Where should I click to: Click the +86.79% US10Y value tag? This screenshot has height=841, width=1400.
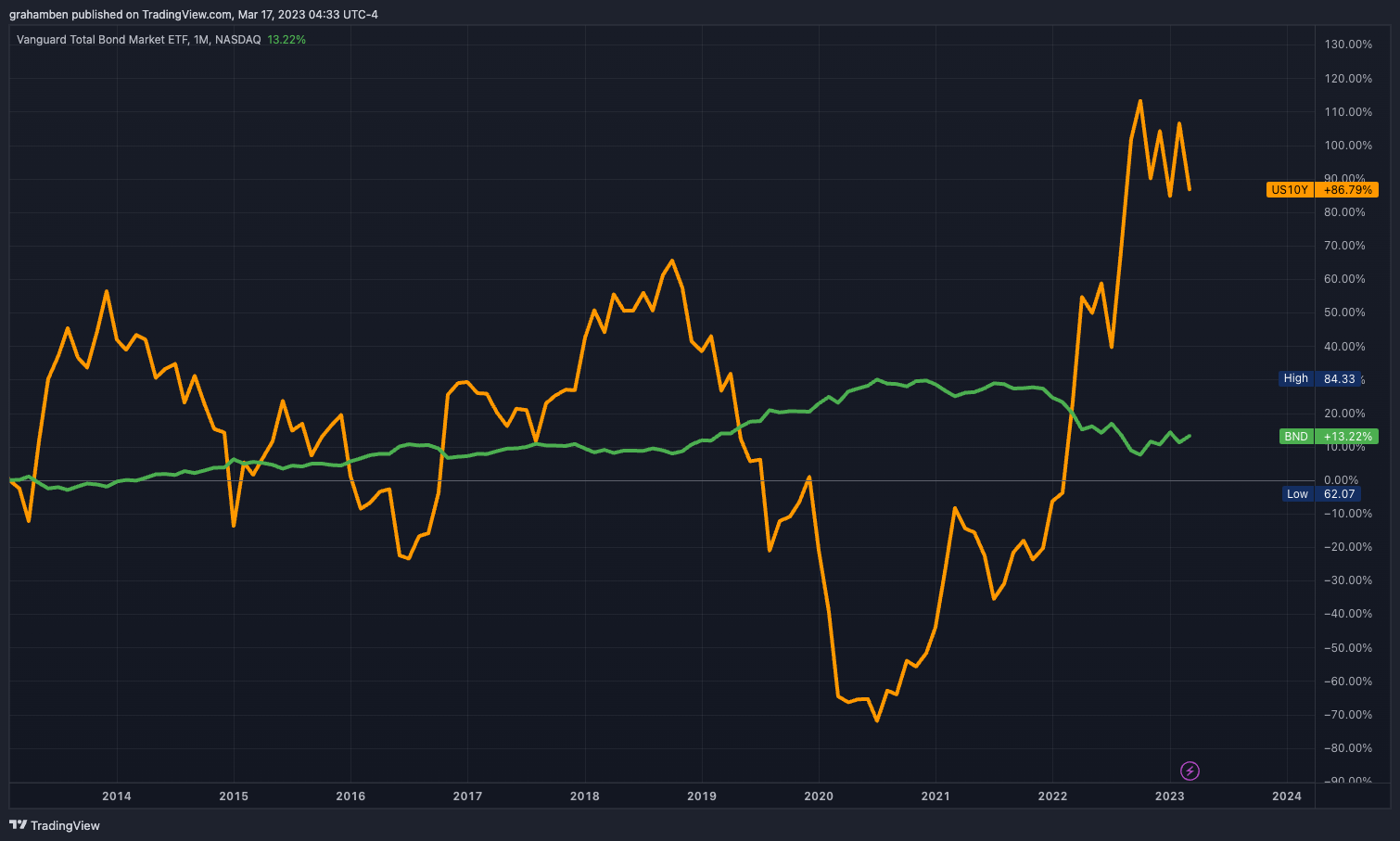1347,190
